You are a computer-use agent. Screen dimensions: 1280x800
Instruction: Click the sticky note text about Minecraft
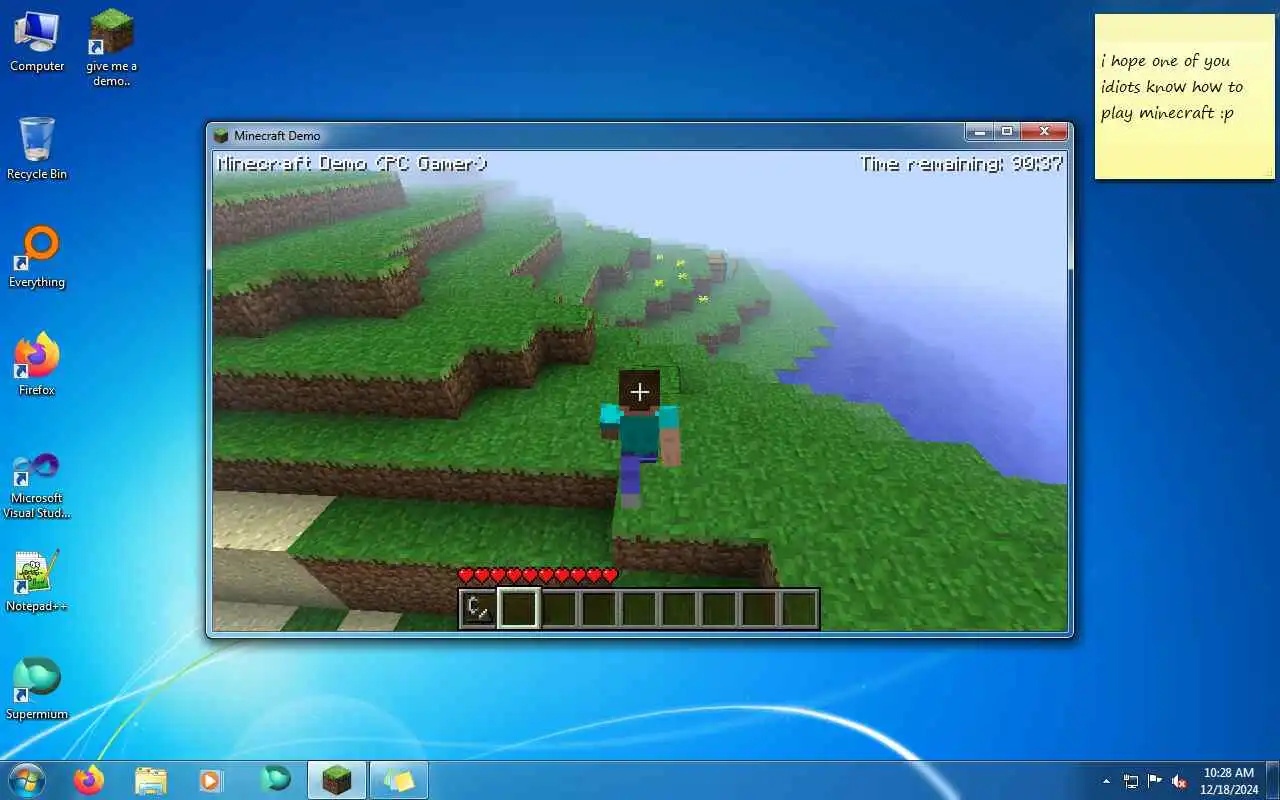pyautogui.click(x=1172, y=87)
